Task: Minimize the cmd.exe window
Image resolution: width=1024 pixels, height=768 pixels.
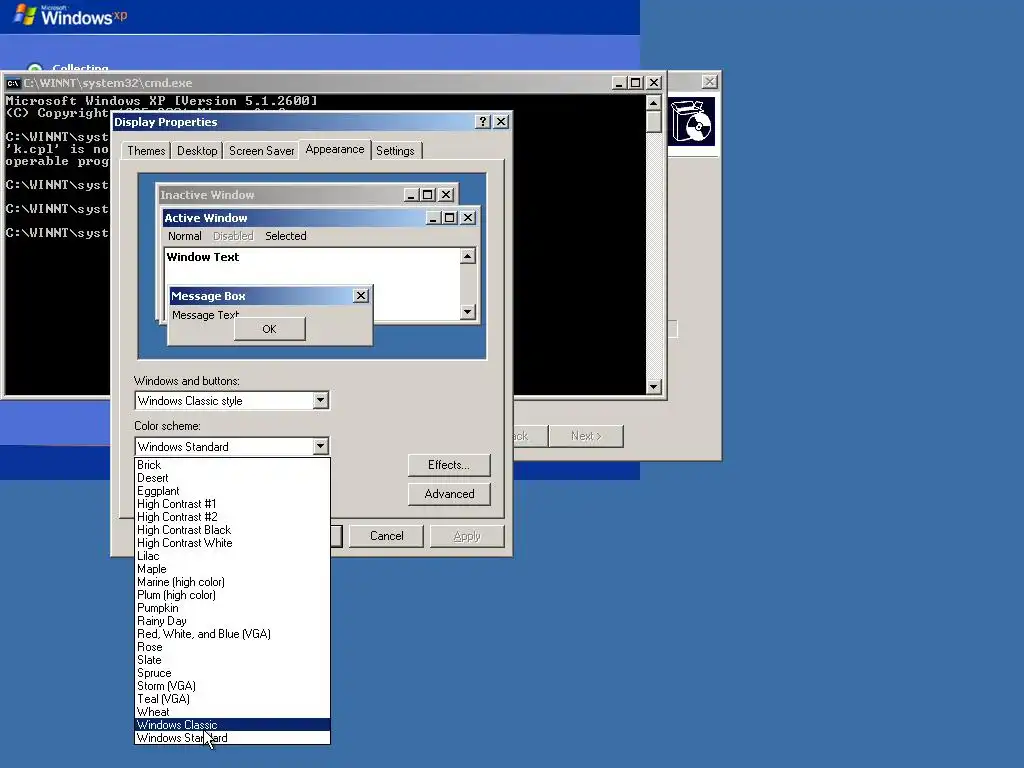Action: 619,83
